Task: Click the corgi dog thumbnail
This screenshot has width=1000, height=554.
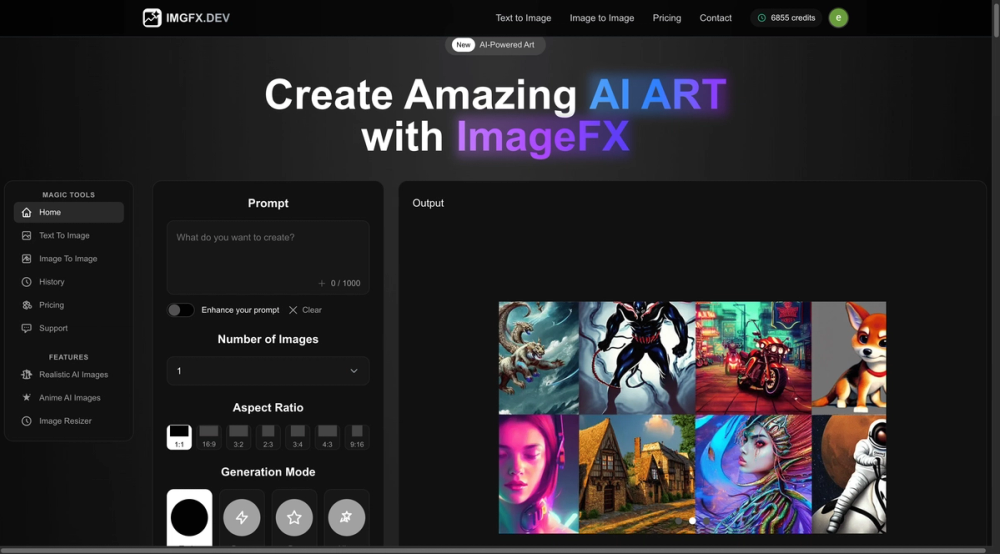Action: [849, 358]
